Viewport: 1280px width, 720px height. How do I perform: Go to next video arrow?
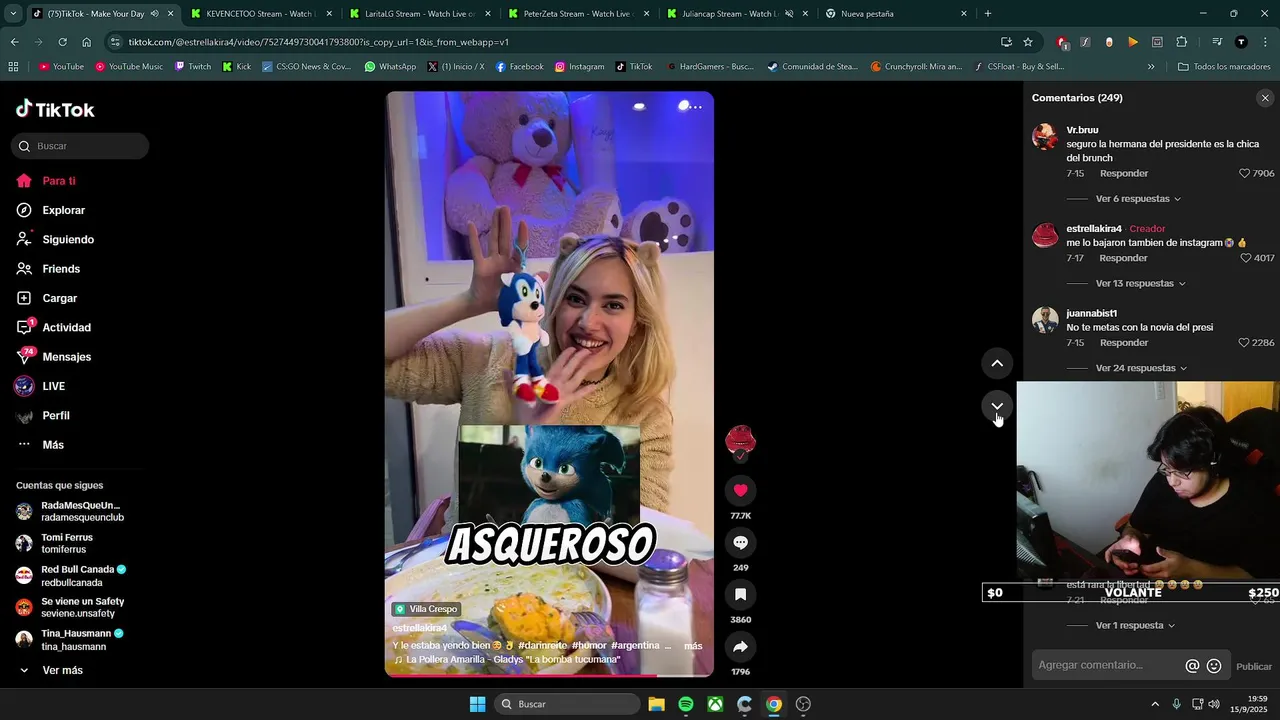tap(997, 406)
